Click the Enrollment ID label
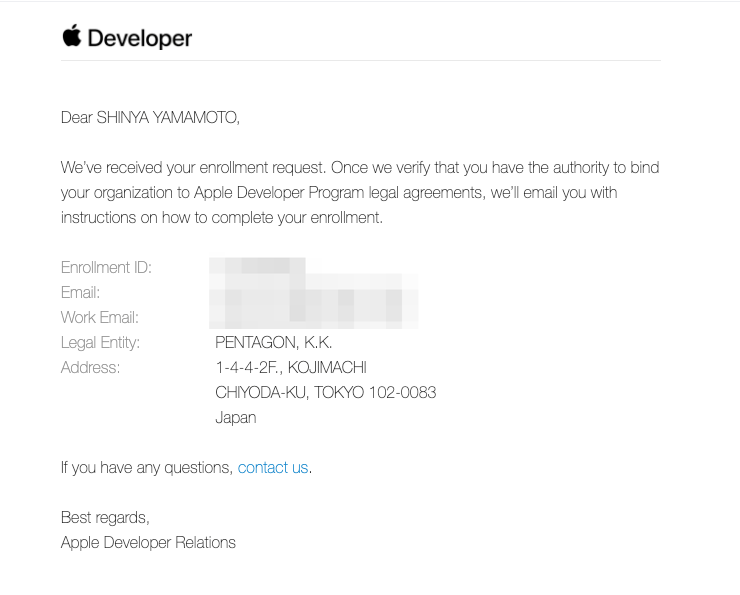This screenshot has width=740, height=595. pos(106,268)
